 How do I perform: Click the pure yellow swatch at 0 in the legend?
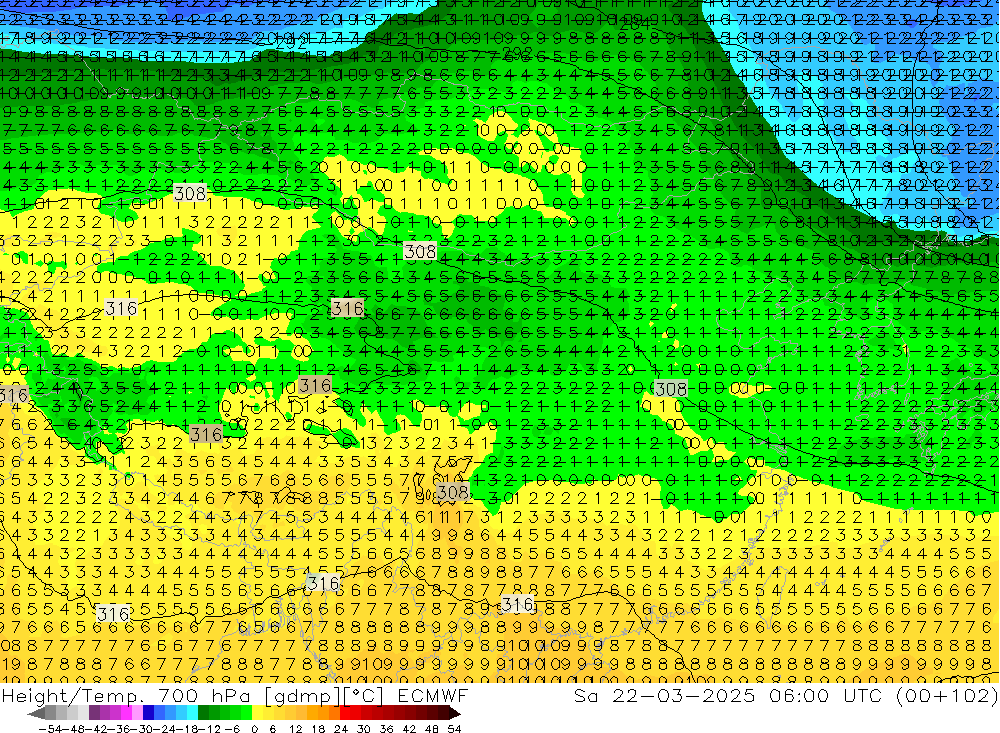pos(257,713)
